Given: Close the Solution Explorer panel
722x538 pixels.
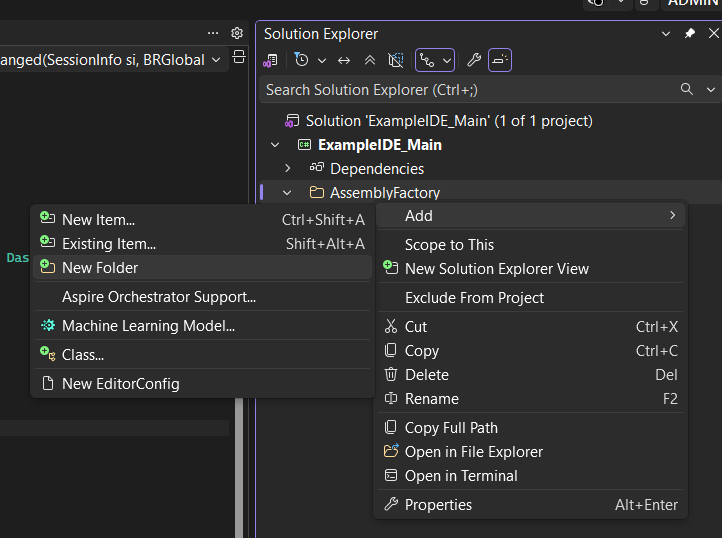Looking at the screenshot, I should [x=713, y=33].
